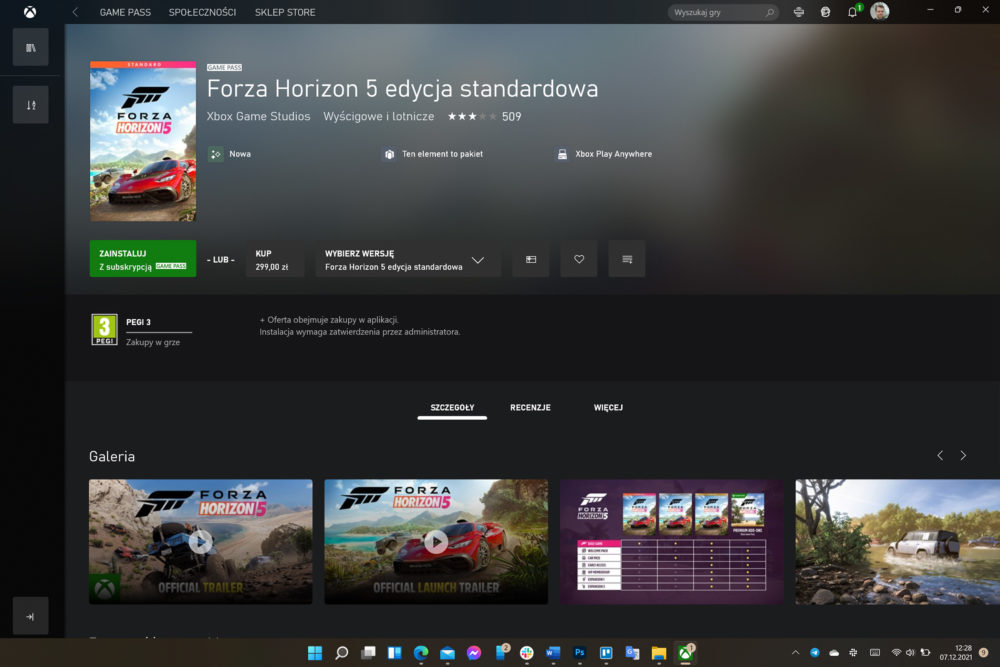Open the Windows Start menu
Image resolution: width=1000 pixels, height=667 pixels.
coord(315,652)
